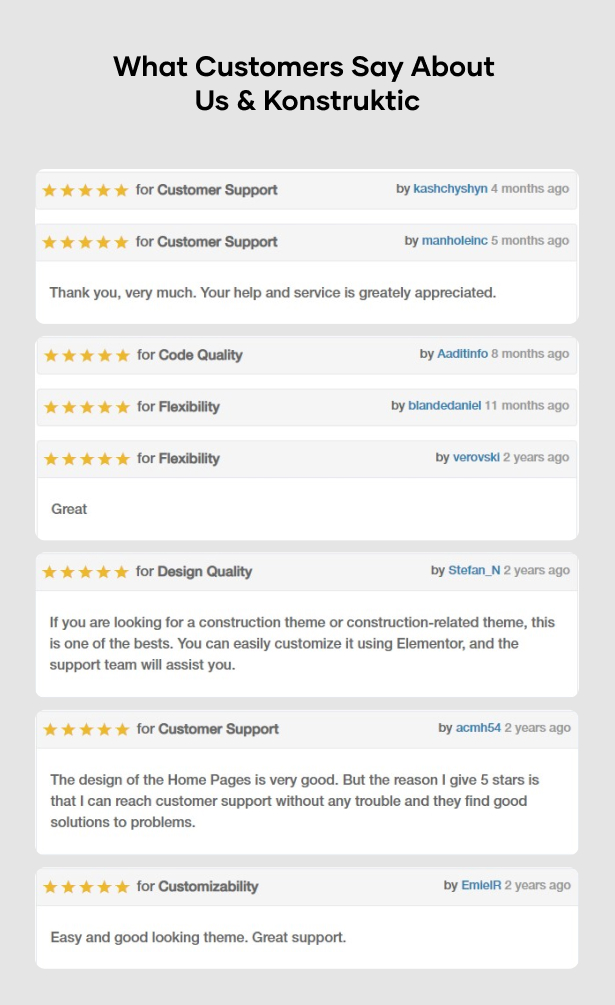Image resolution: width=615 pixels, height=1005 pixels.
Task: Open blandedaniel's user profile
Action: click(444, 406)
